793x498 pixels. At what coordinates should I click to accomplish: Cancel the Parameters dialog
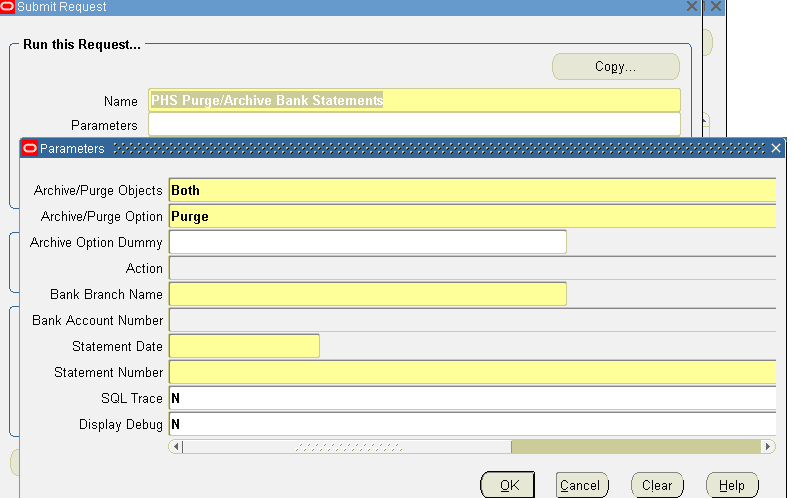(x=582, y=485)
